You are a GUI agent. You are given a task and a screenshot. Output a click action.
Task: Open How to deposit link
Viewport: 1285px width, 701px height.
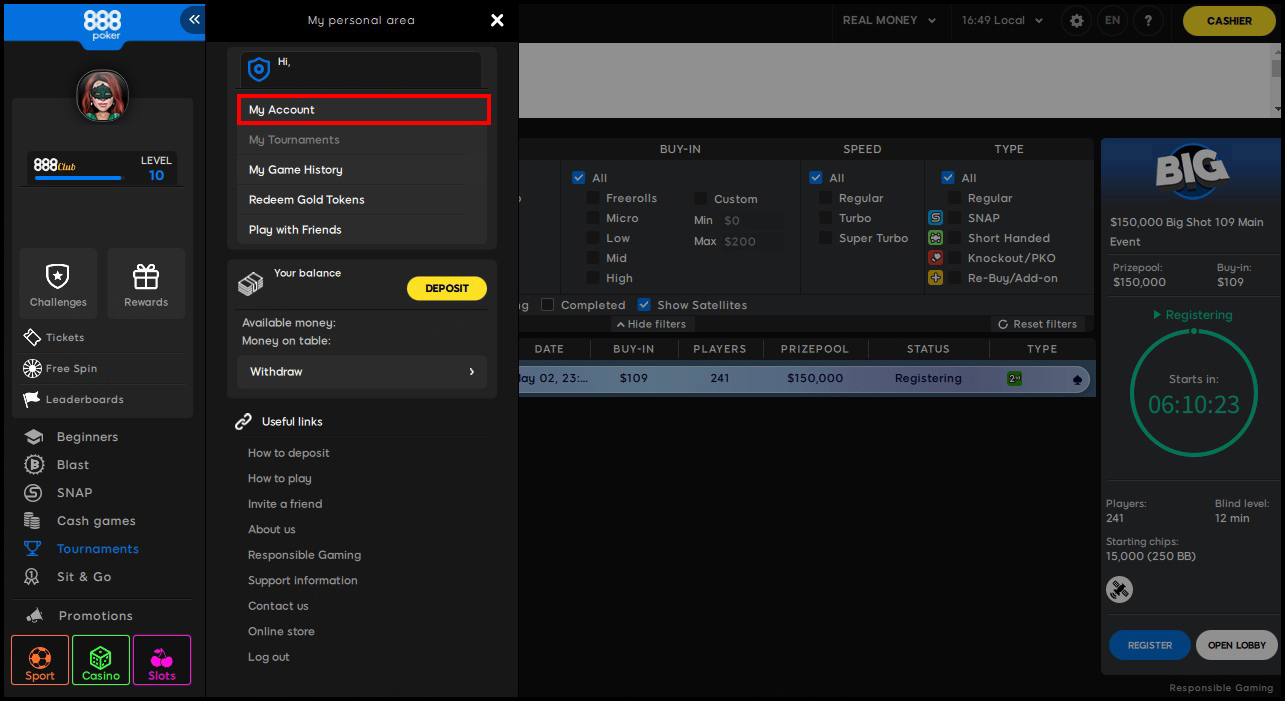[x=288, y=453]
